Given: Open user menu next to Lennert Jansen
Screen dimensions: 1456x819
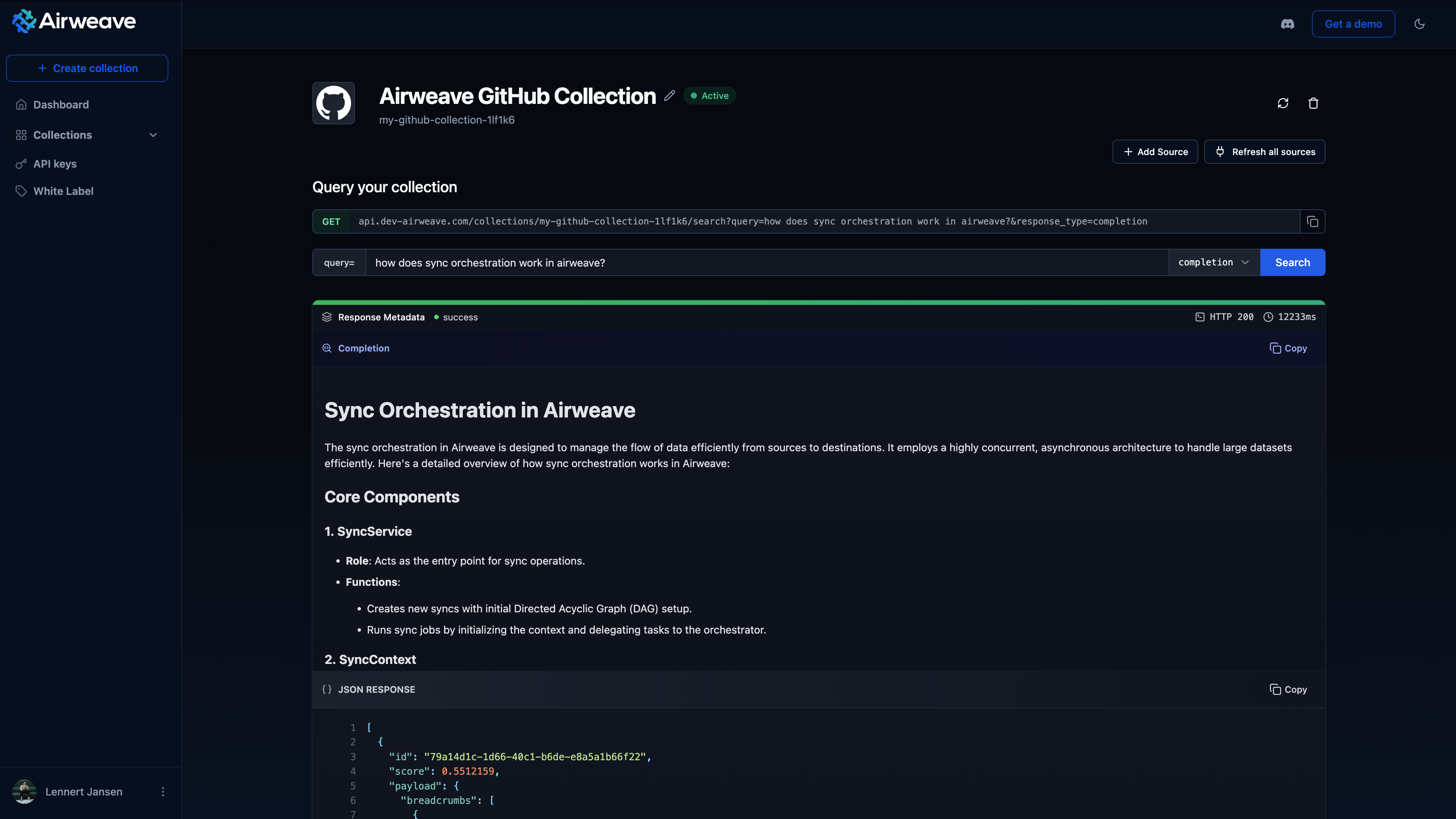Looking at the screenshot, I should [163, 791].
